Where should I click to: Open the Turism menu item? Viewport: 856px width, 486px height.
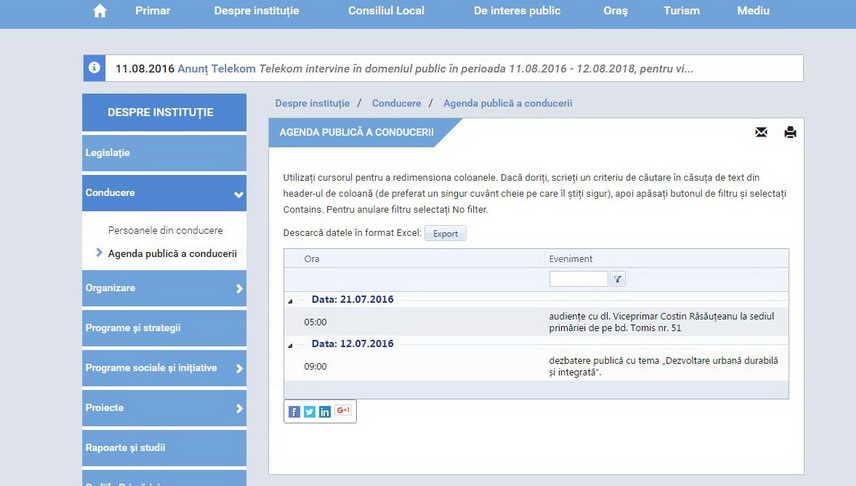(681, 11)
